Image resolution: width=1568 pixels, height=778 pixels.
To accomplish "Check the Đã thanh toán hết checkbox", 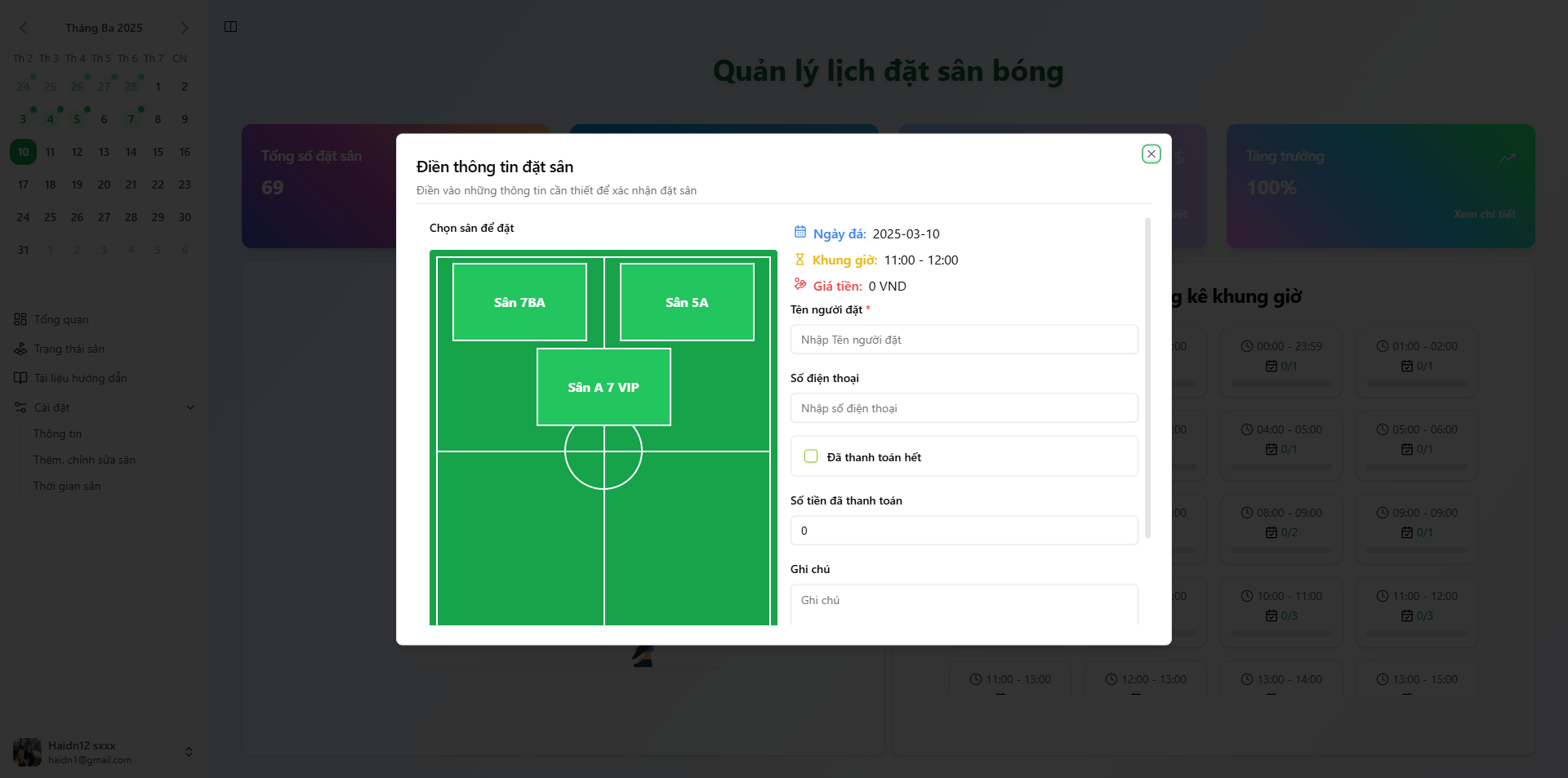I will (x=811, y=456).
